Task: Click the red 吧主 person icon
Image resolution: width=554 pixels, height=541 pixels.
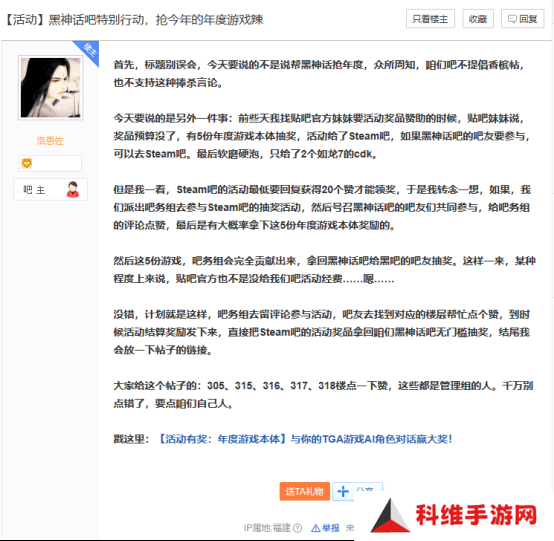Action: [x=73, y=189]
